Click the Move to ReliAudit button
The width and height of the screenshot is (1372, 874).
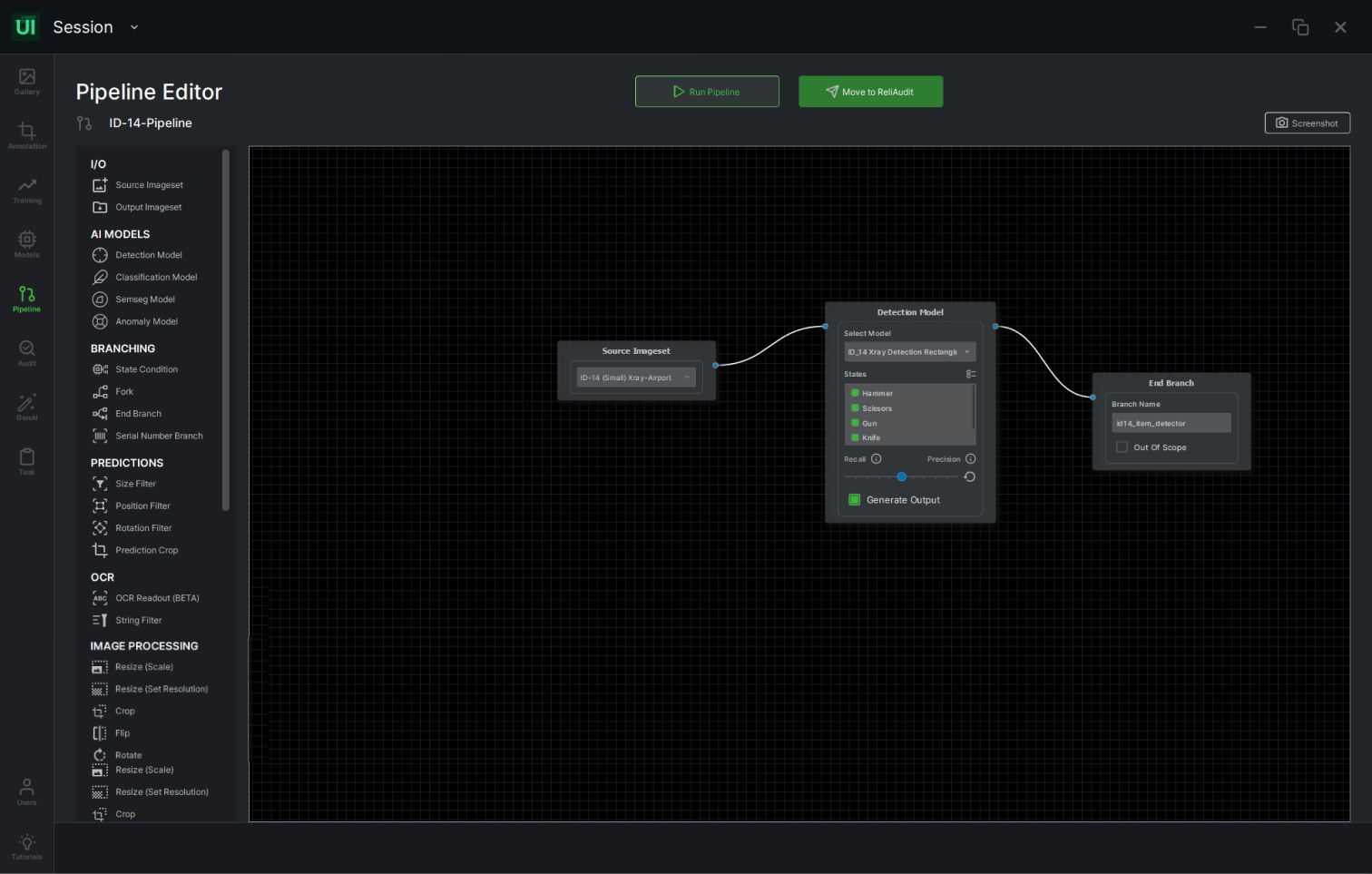pyautogui.click(x=870, y=92)
